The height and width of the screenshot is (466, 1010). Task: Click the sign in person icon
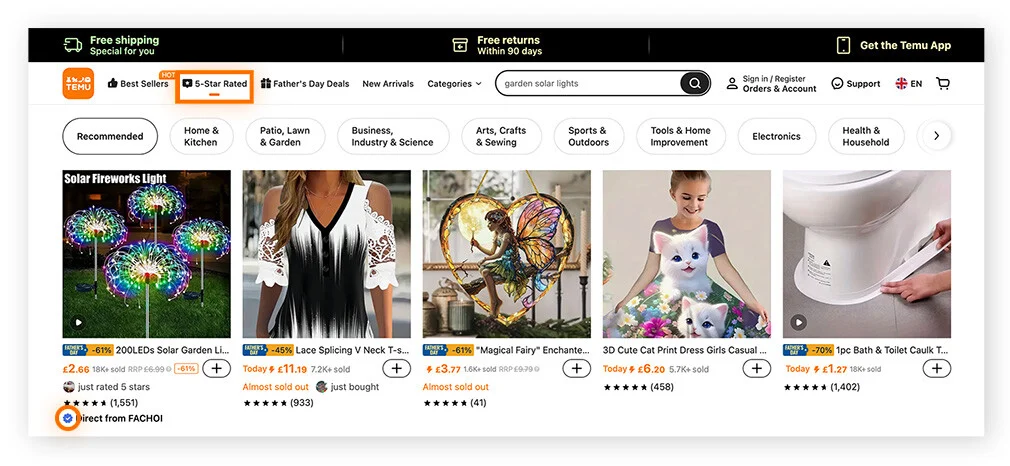pos(733,84)
